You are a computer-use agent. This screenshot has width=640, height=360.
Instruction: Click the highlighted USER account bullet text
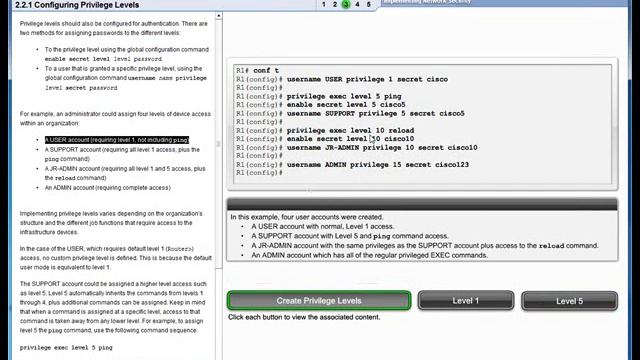point(117,140)
